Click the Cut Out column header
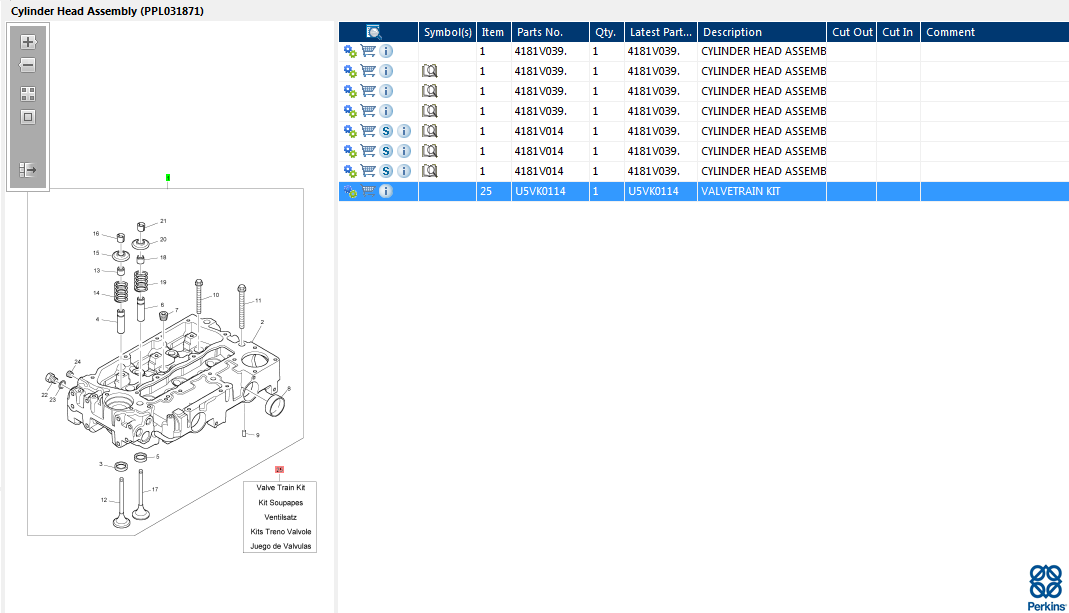 (x=852, y=32)
